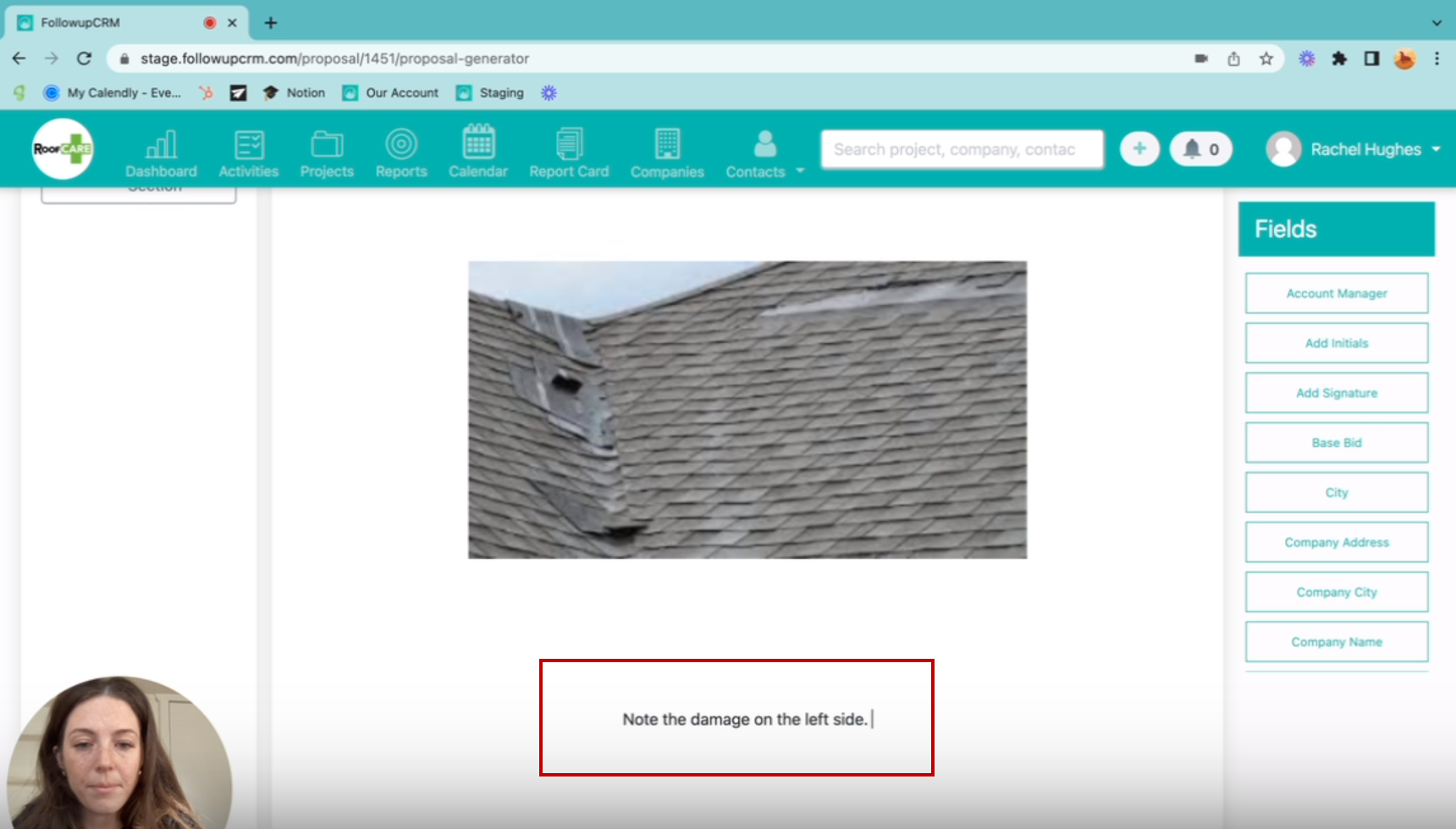Viewport: 1456px width, 829px height.
Task: Click the browser bookmark star icon
Action: (x=1266, y=58)
